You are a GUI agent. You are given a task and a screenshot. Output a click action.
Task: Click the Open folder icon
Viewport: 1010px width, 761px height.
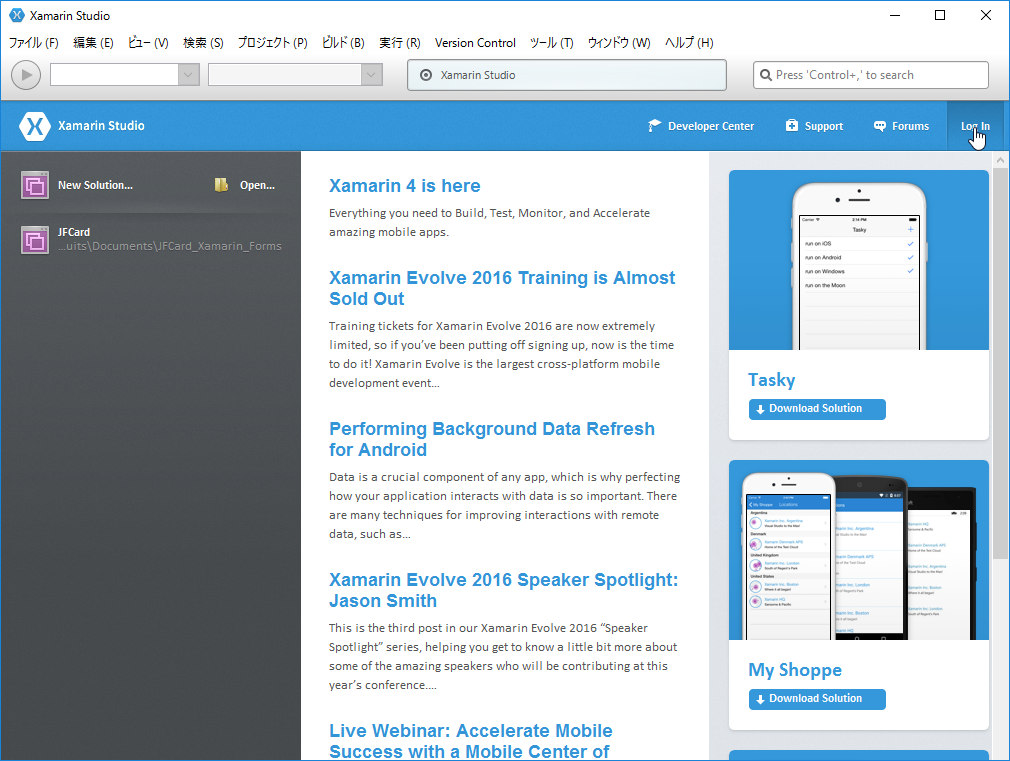coord(221,185)
